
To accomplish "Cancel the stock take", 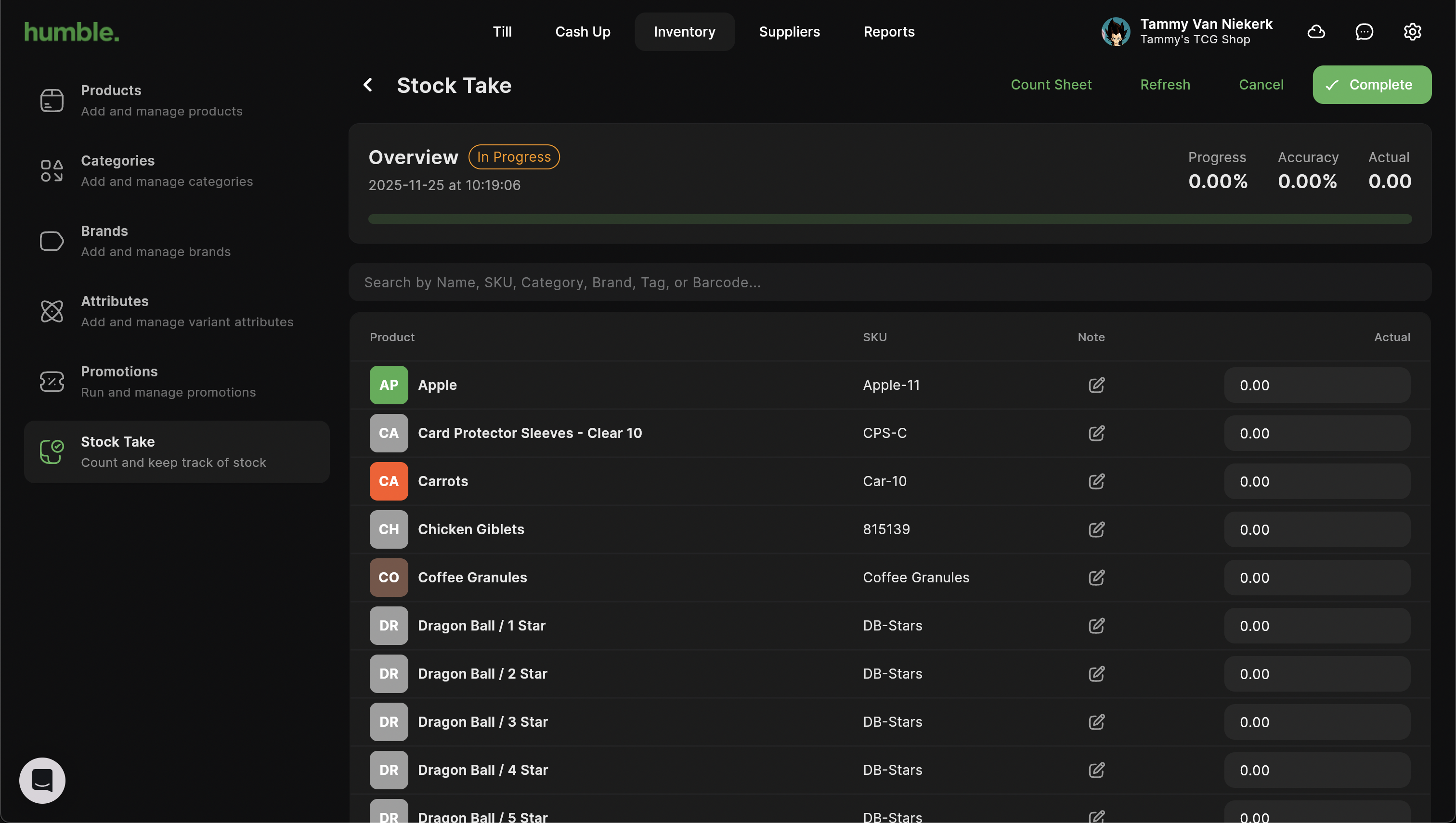I will [1261, 85].
